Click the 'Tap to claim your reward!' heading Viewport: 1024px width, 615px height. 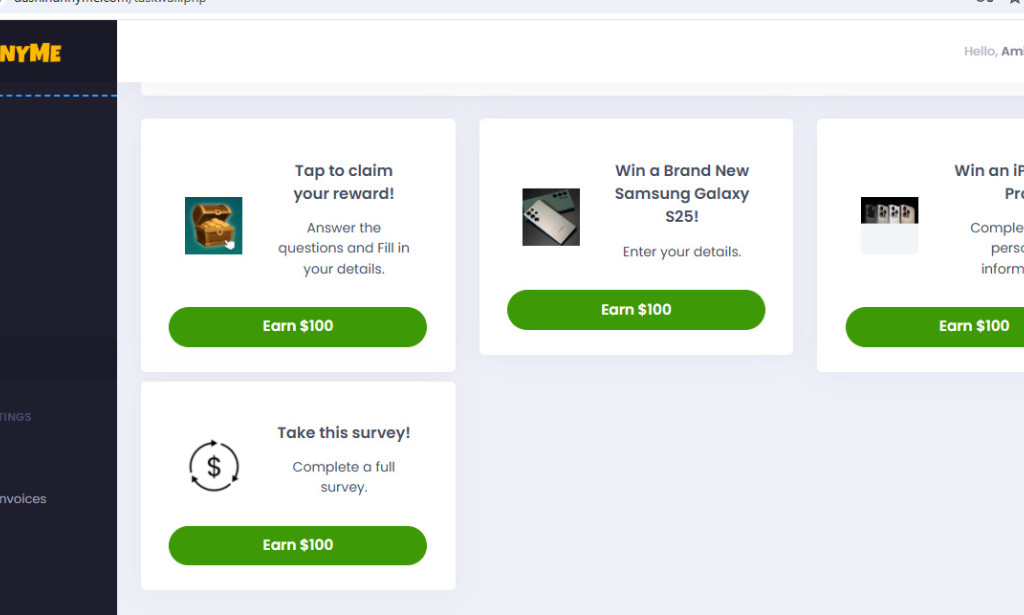pyautogui.click(x=344, y=182)
